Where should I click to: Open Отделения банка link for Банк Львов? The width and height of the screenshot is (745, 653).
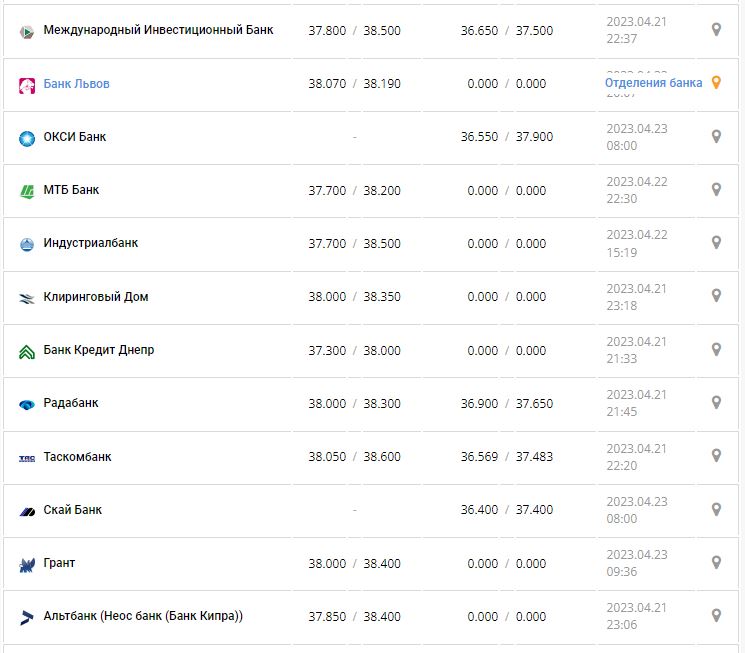[x=653, y=83]
